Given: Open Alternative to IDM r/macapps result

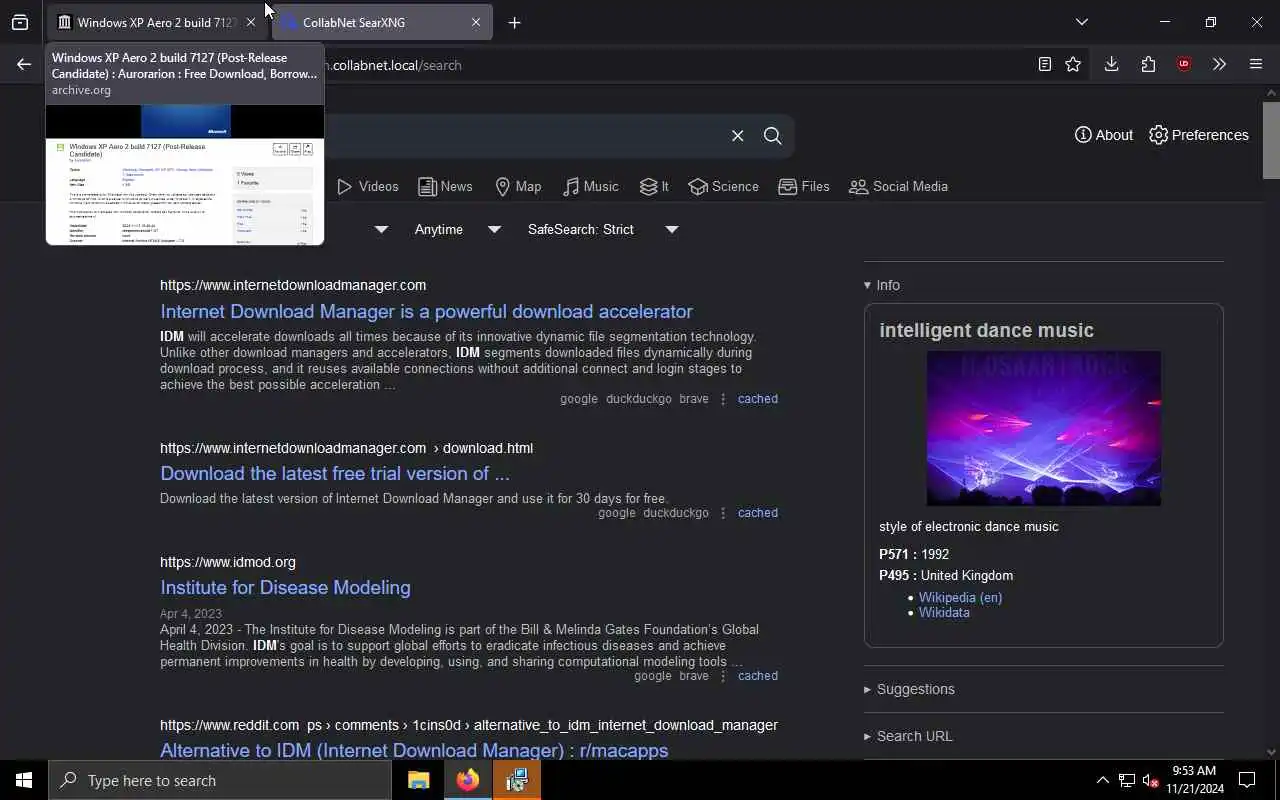Looking at the screenshot, I should tap(414, 749).
